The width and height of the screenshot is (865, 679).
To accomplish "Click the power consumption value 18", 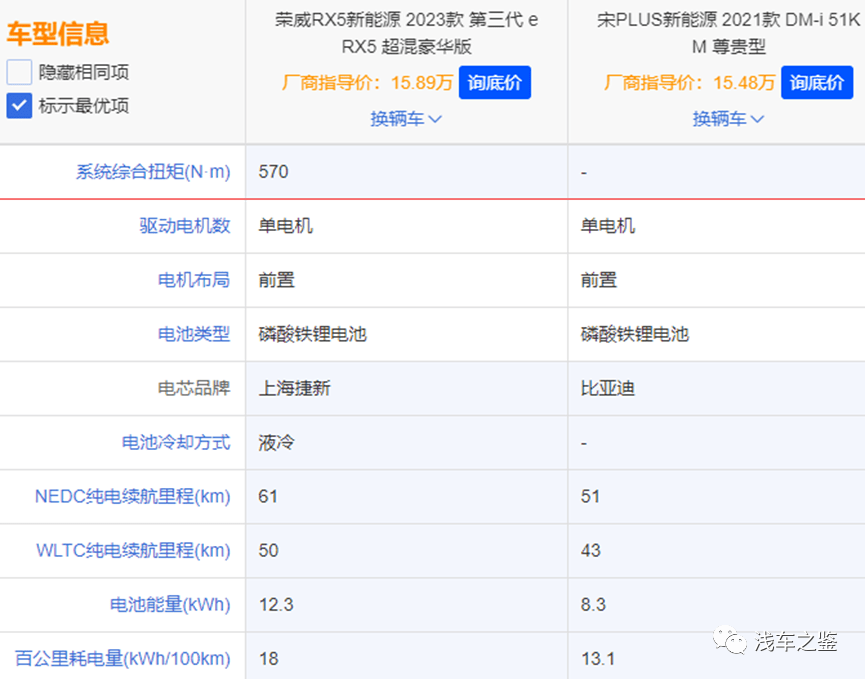I will [268, 659].
